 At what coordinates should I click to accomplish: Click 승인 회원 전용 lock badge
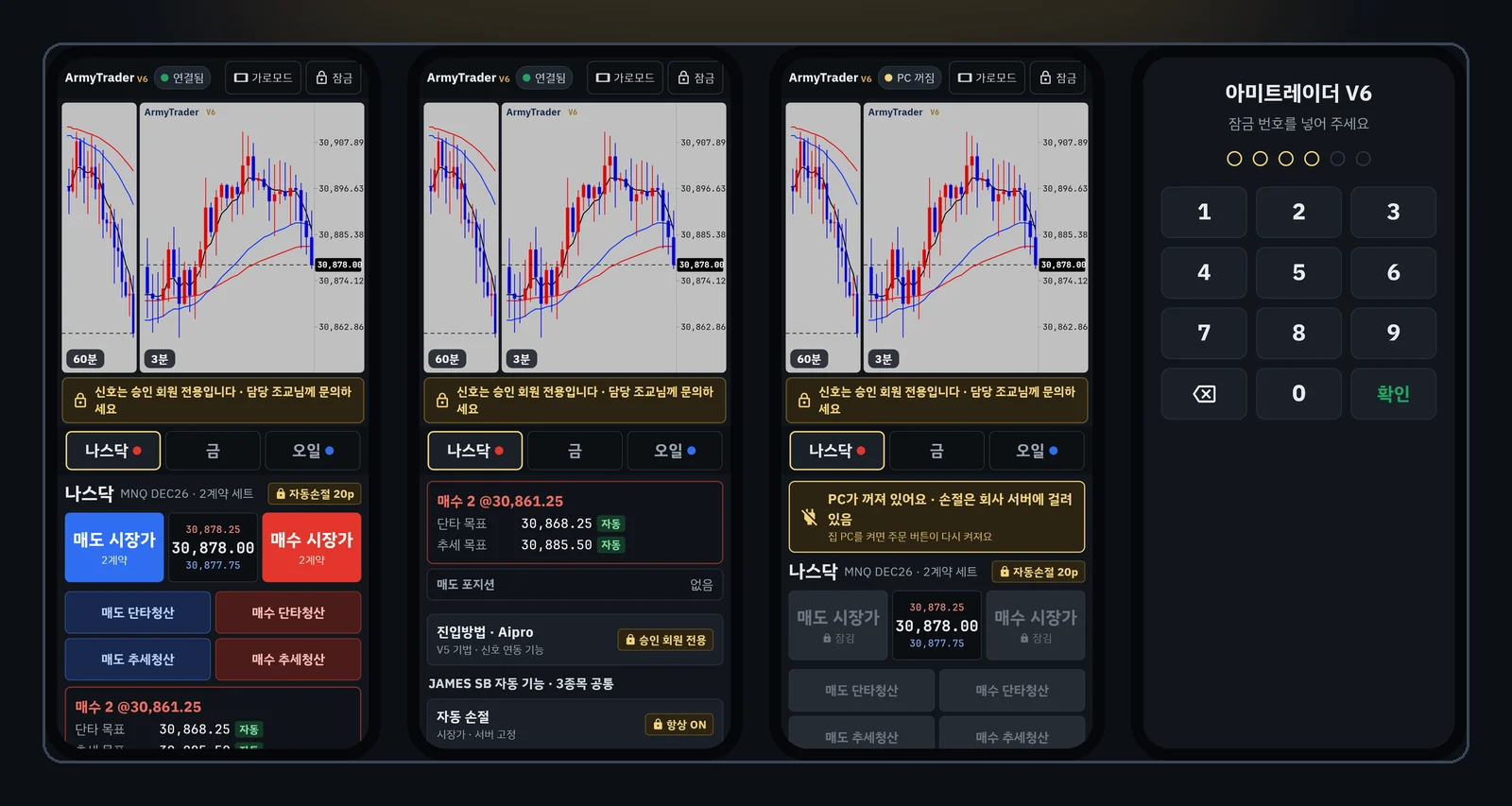click(x=665, y=640)
